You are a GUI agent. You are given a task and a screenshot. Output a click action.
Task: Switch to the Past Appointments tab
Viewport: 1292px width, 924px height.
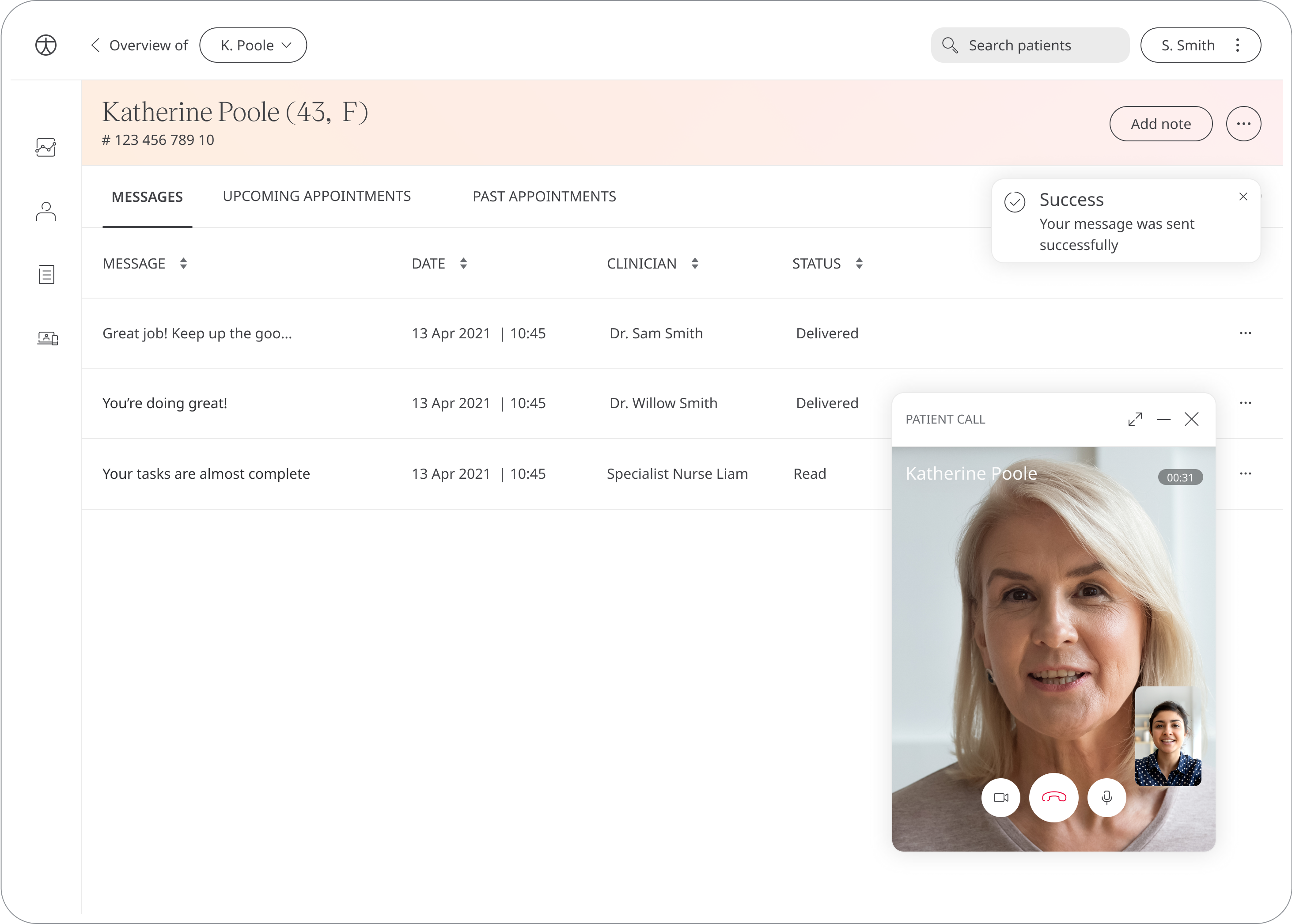click(x=545, y=196)
